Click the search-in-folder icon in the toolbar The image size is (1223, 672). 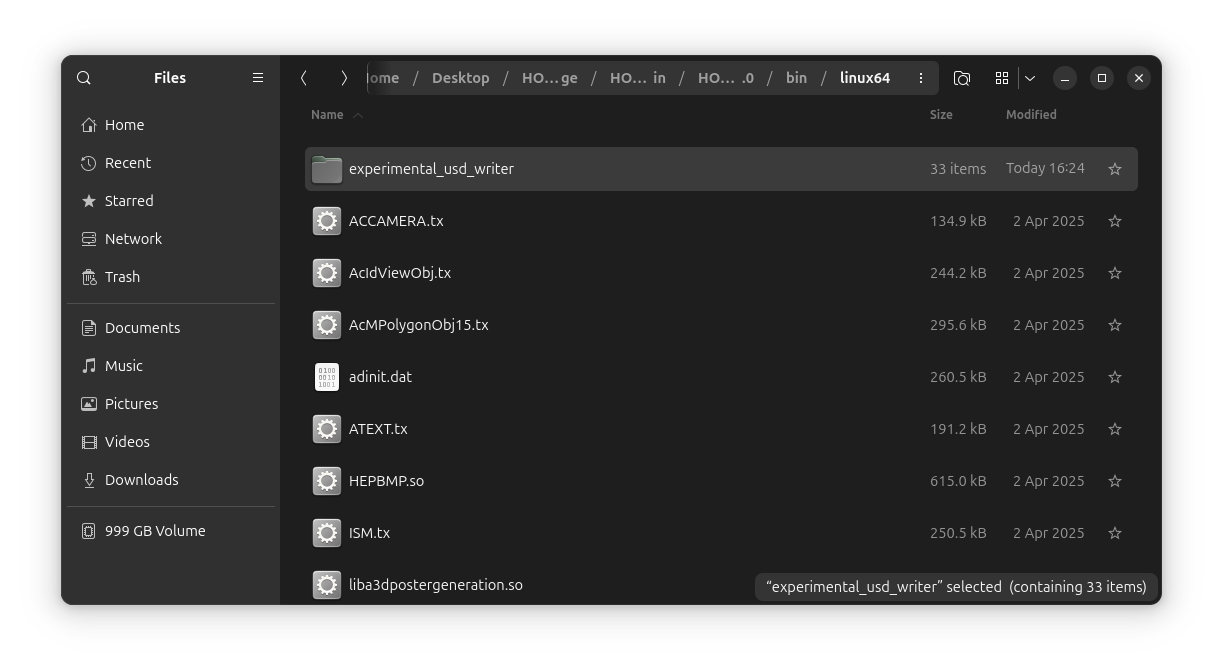(x=961, y=77)
